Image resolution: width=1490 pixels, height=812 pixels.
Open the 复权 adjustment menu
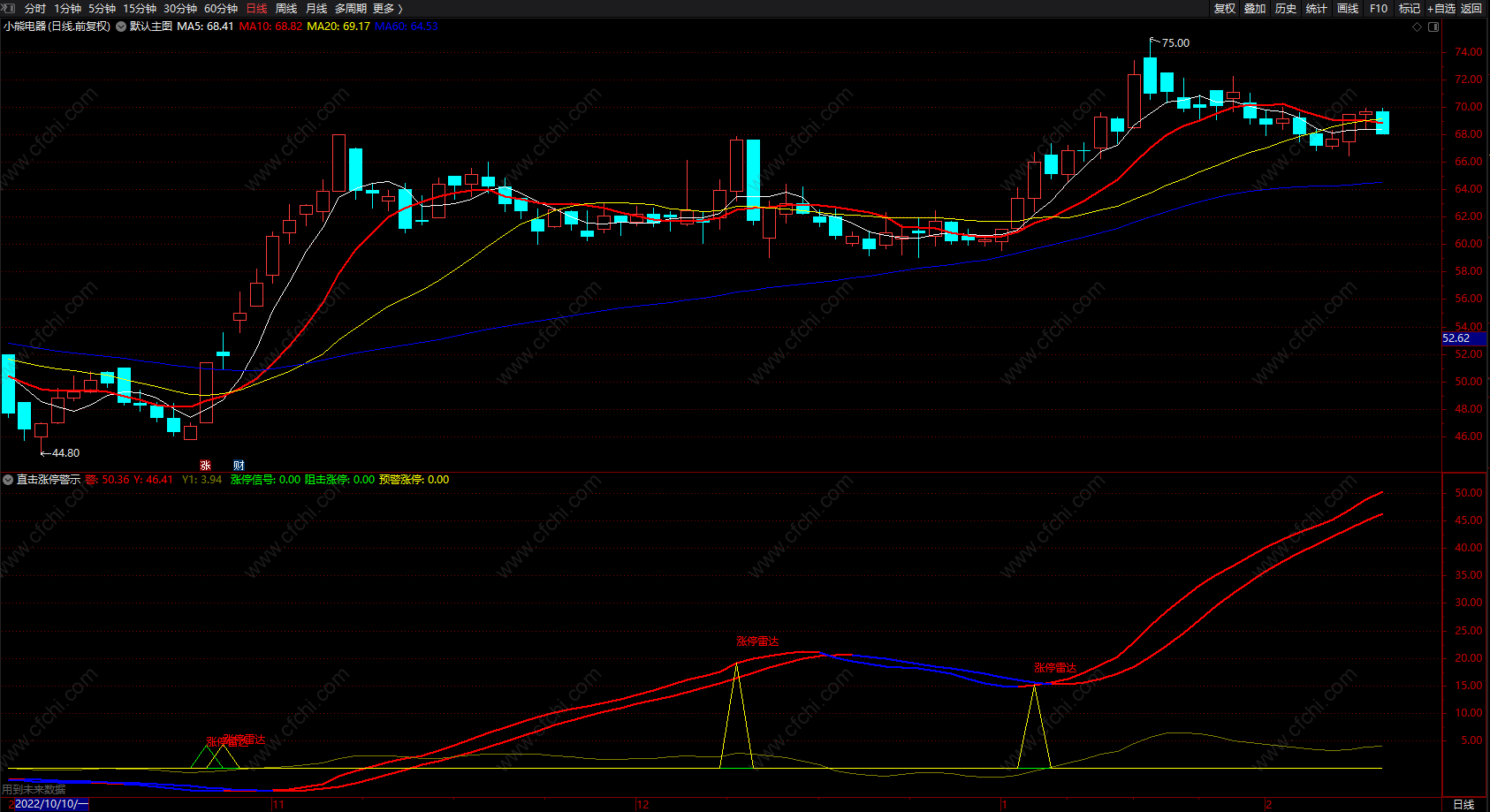(1225, 9)
